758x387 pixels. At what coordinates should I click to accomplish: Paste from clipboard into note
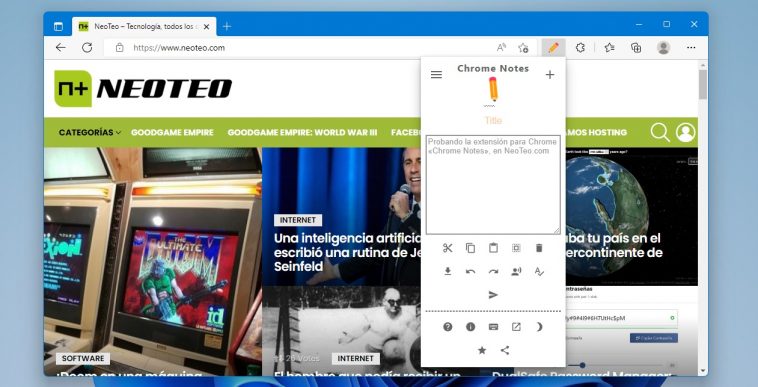[493, 248]
